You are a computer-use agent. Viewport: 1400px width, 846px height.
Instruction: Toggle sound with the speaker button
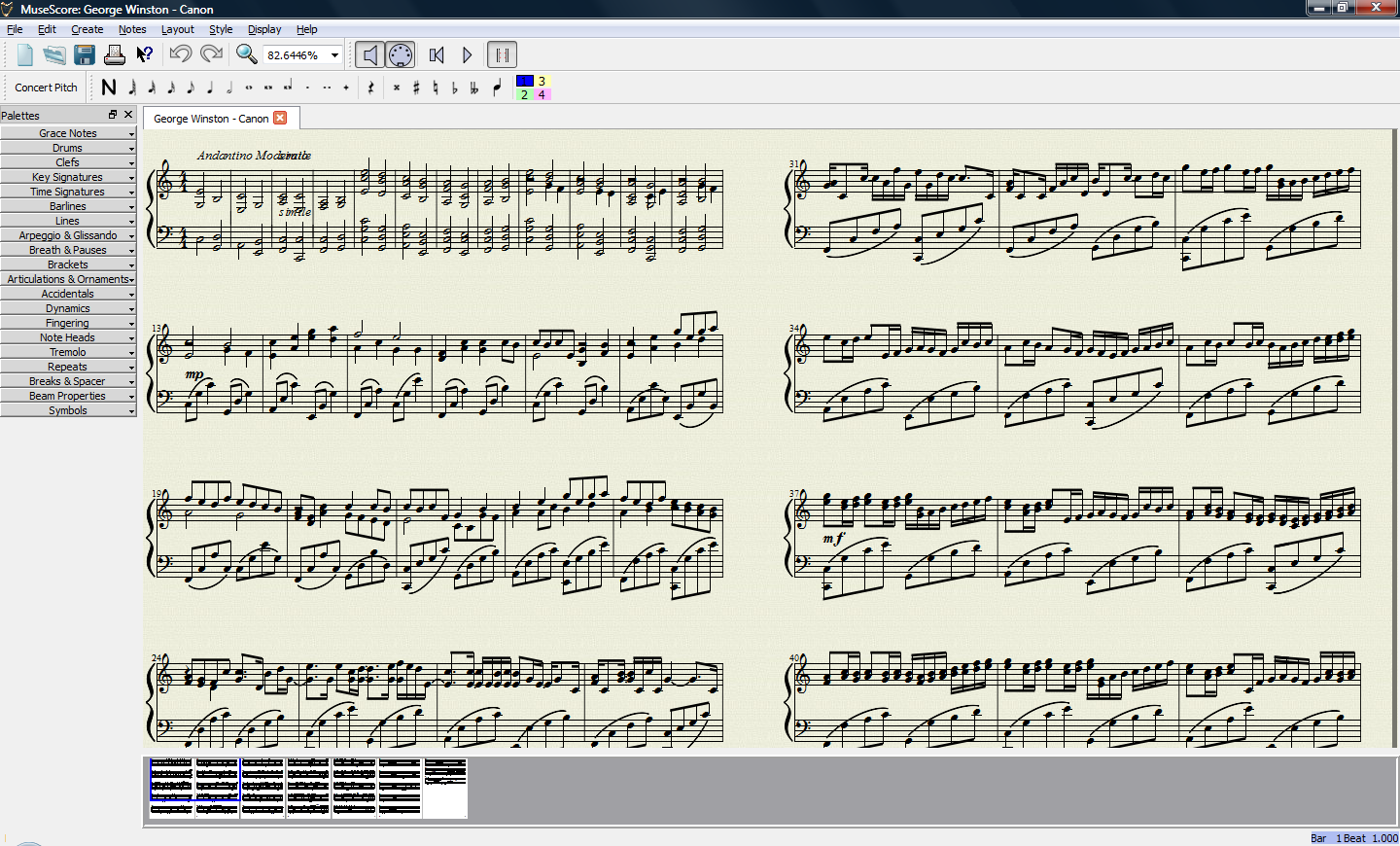(370, 55)
